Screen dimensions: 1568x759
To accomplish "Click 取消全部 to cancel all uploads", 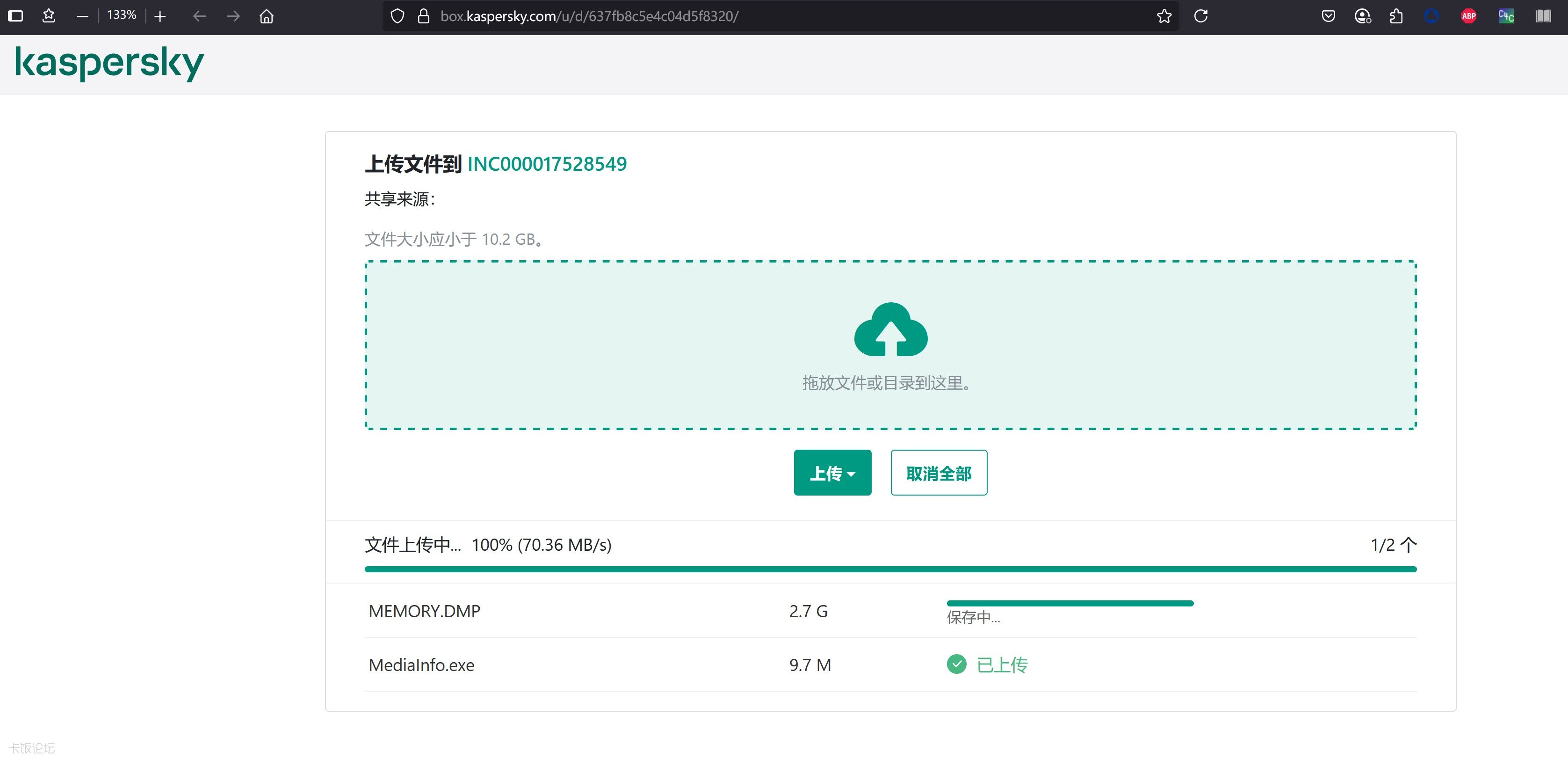I will pos(939,473).
